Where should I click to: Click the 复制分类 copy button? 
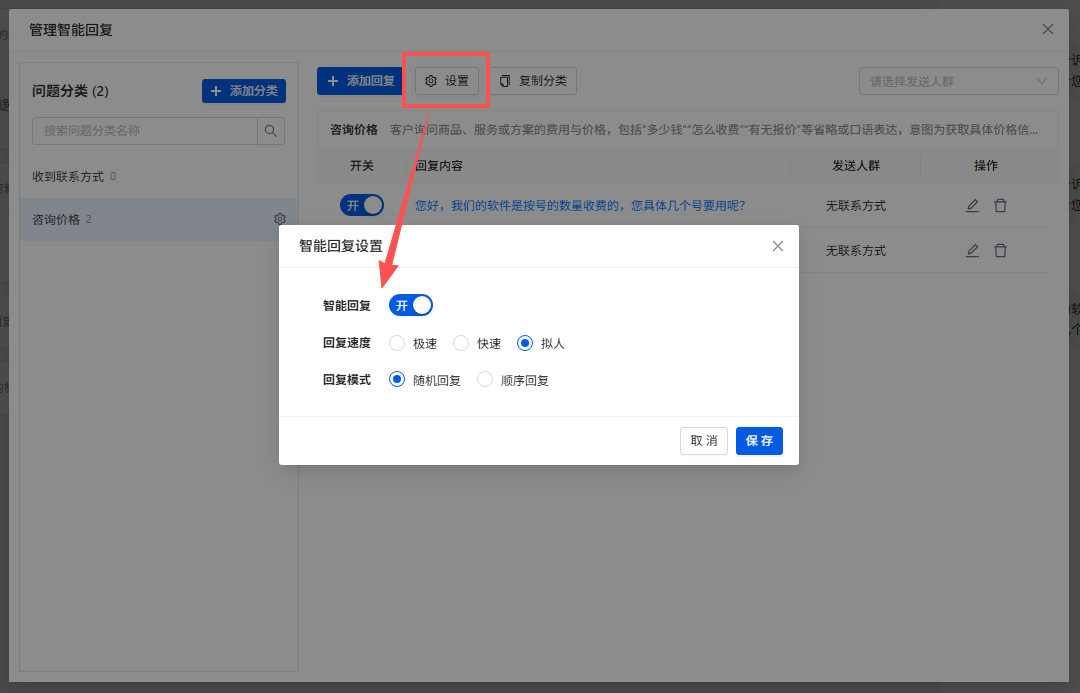533,81
